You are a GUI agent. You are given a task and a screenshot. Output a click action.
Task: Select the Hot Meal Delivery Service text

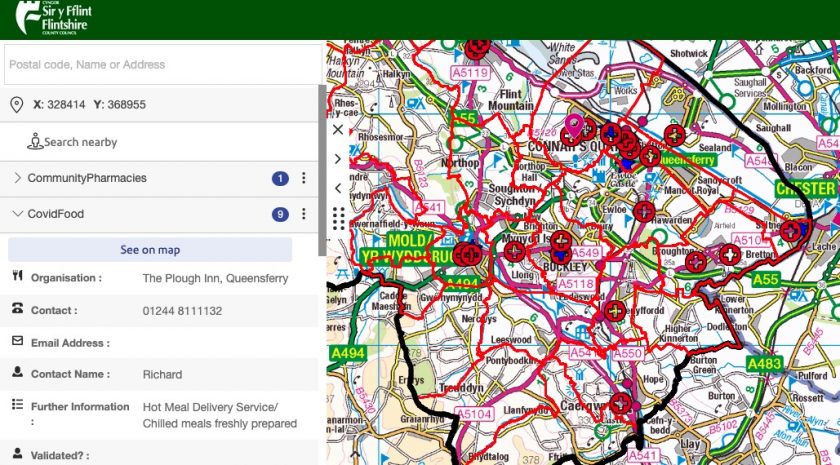210,407
